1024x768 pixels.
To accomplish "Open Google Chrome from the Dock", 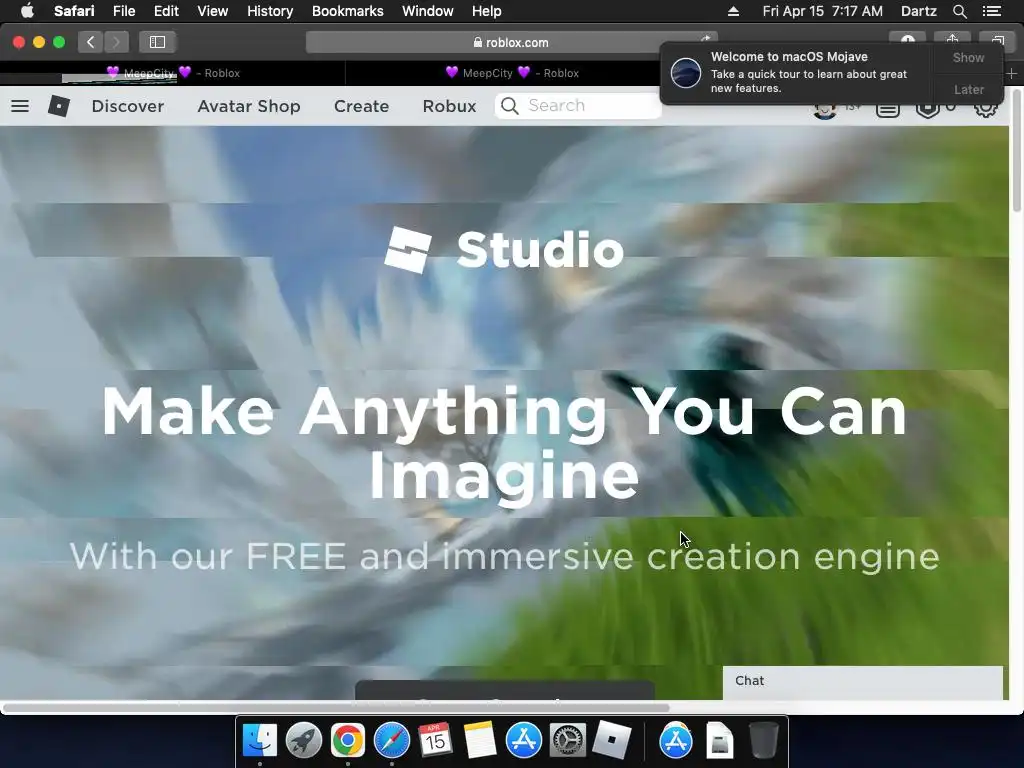I will point(347,741).
